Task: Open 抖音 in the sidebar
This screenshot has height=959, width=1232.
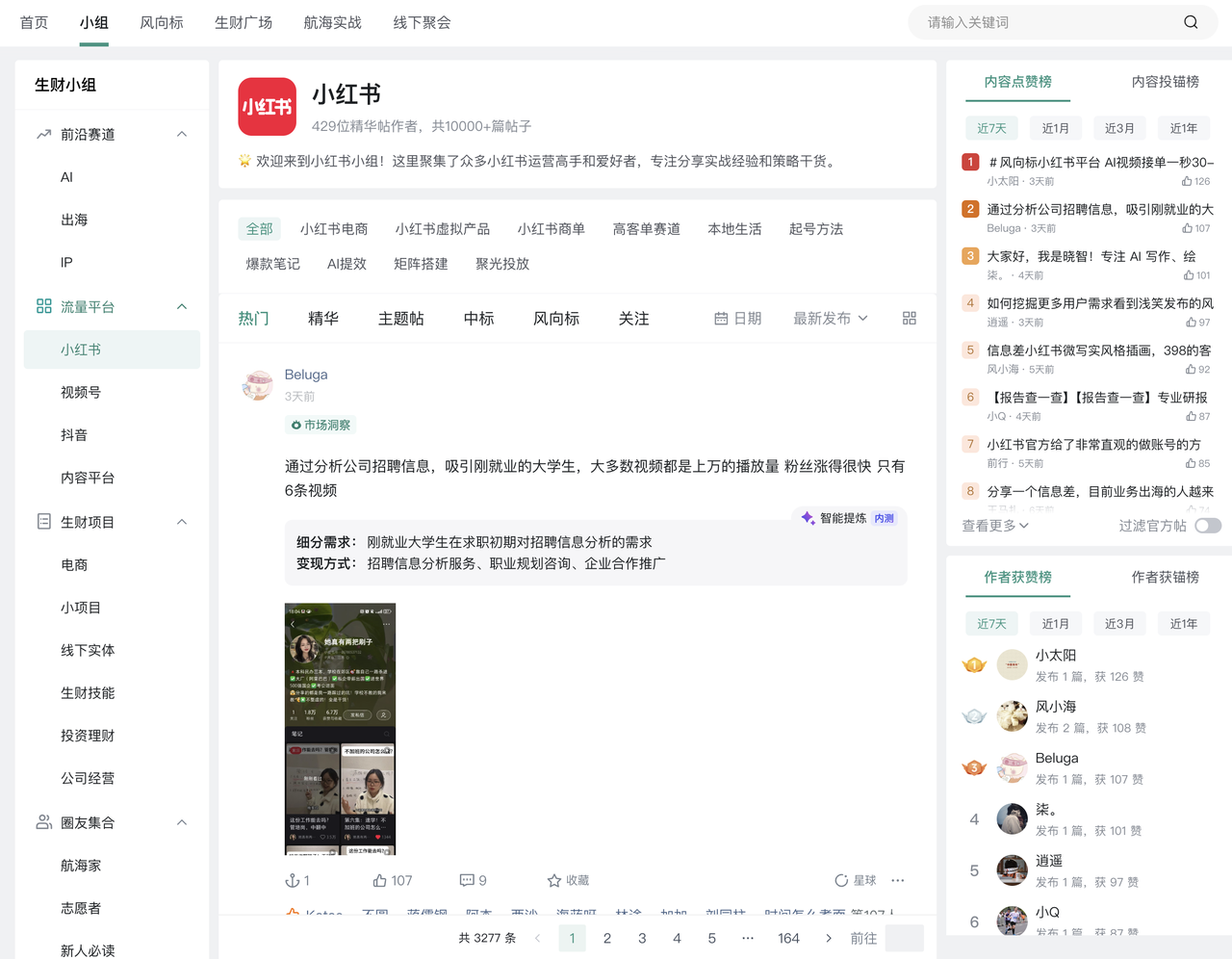Action: (74, 435)
